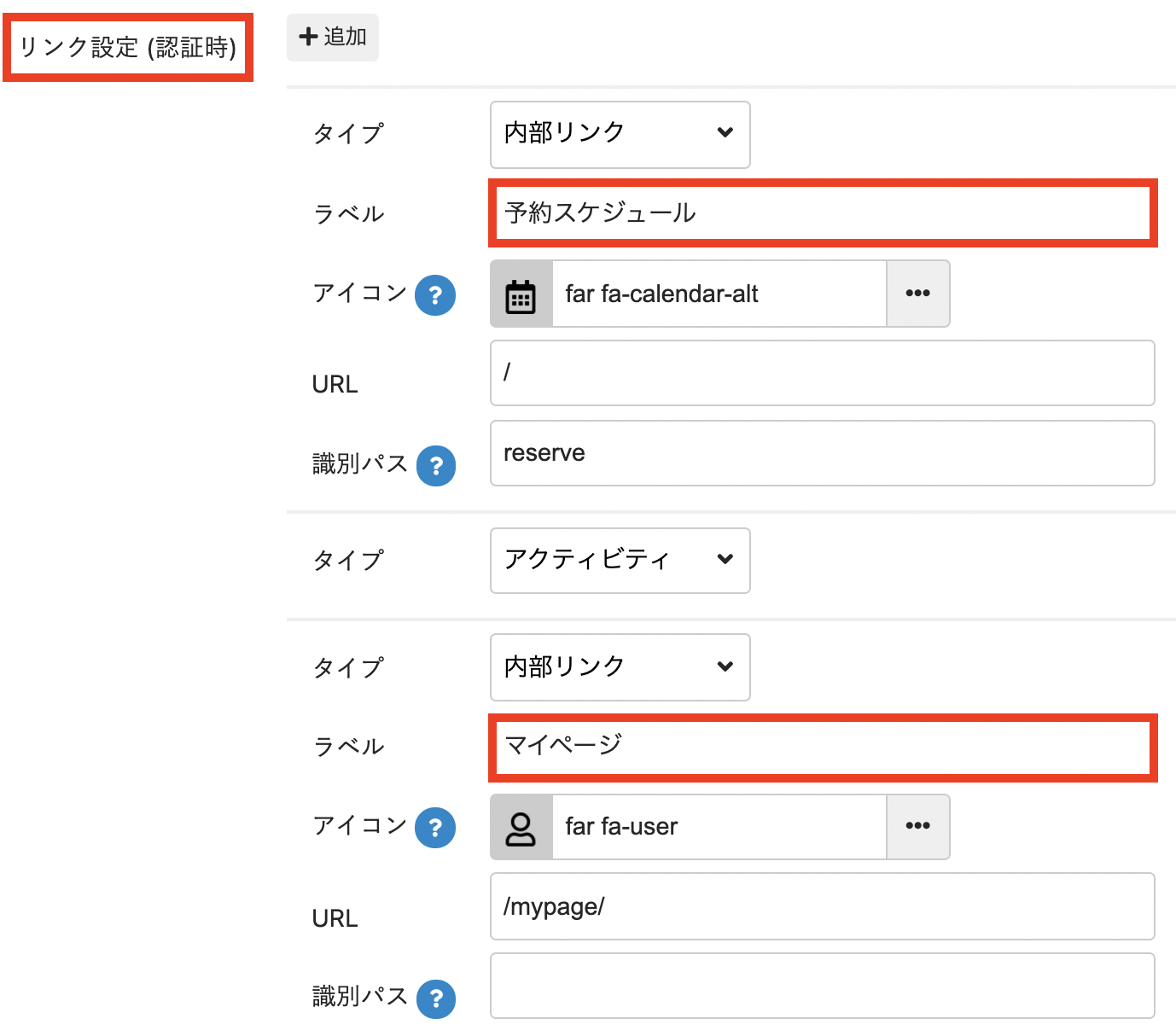The height and width of the screenshot is (1036, 1176).
Task: Click the URL field containing /mypage/
Action: (x=822, y=906)
